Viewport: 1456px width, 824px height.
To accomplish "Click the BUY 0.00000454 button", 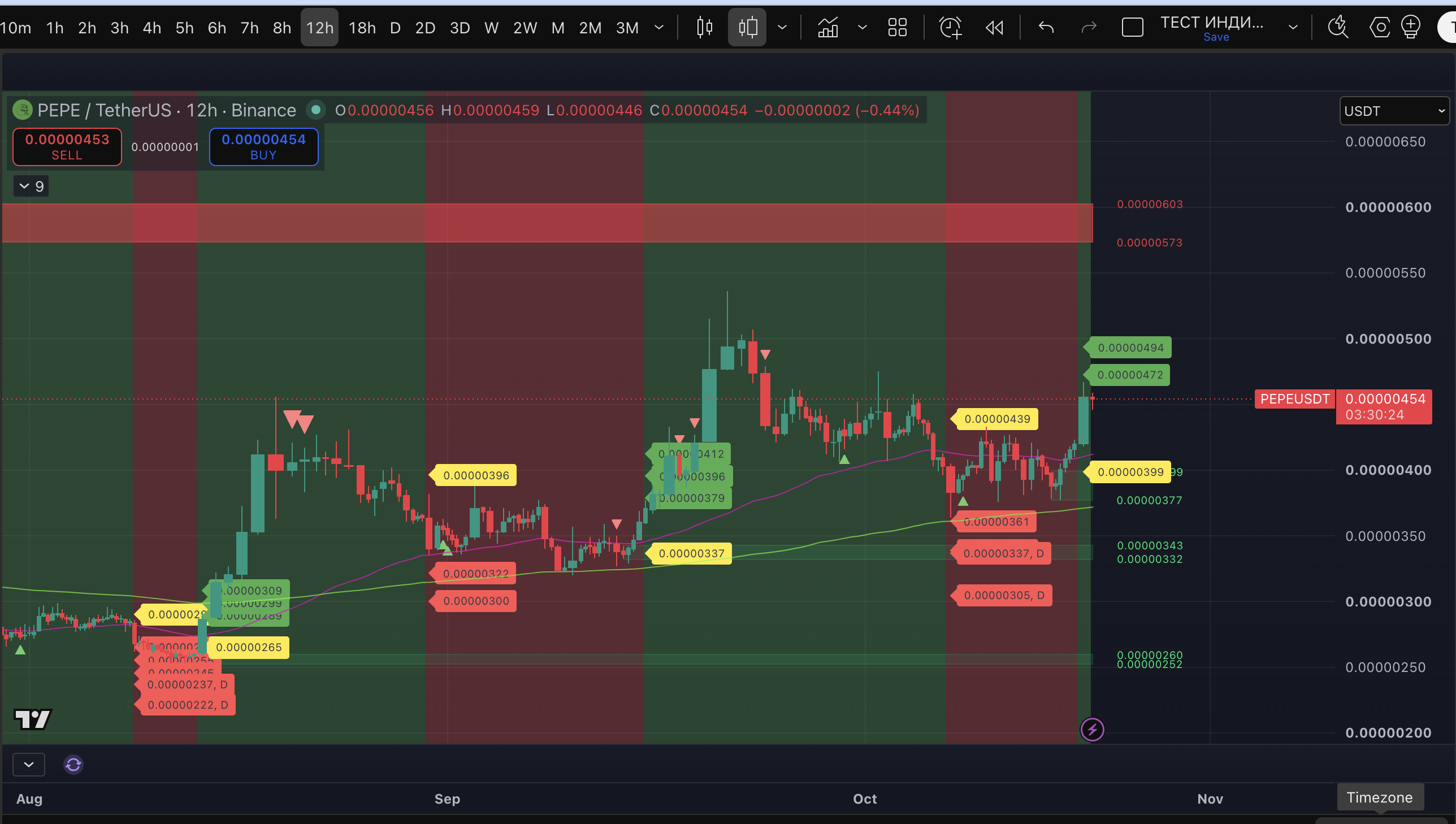I will [264, 146].
